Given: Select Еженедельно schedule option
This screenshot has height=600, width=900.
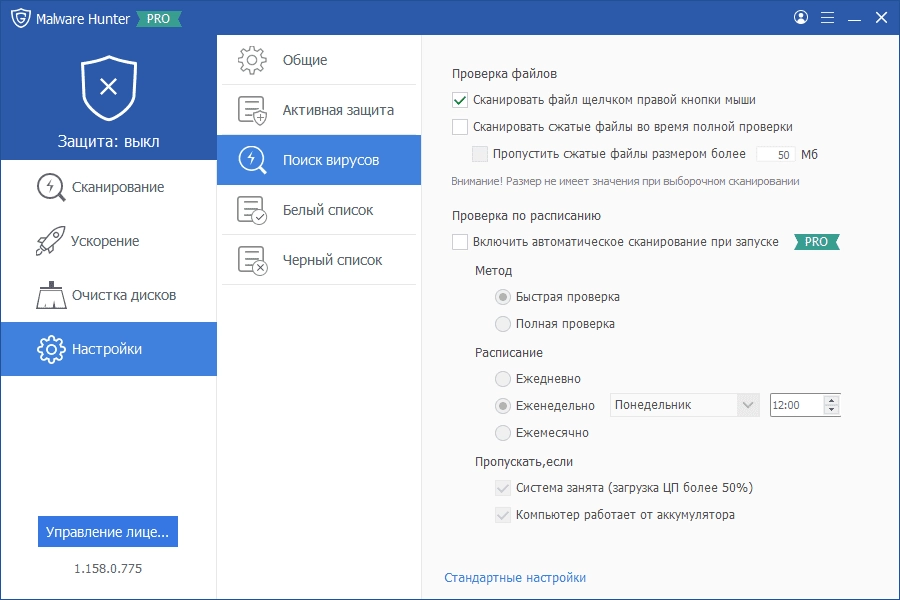Looking at the screenshot, I should pos(503,406).
